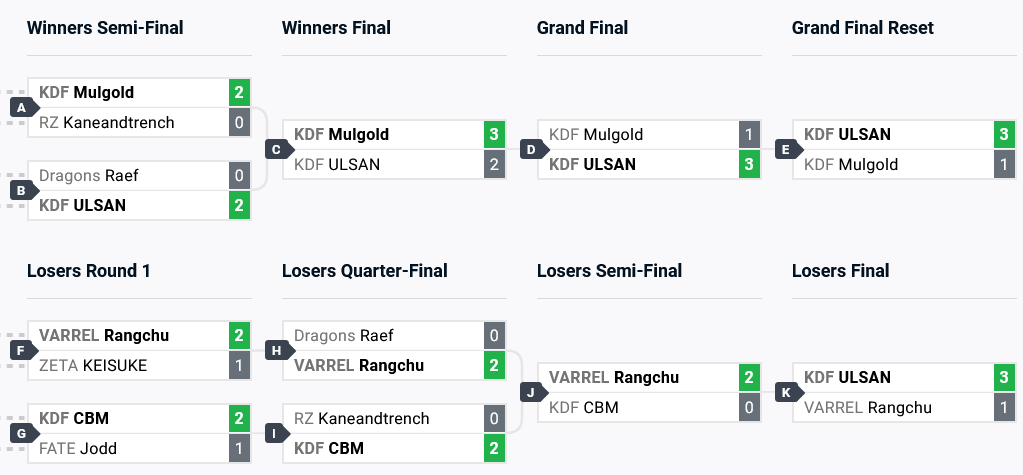This screenshot has height=475, width=1023.
Task: Open match K badge in Losers Final
Action: coord(785,392)
